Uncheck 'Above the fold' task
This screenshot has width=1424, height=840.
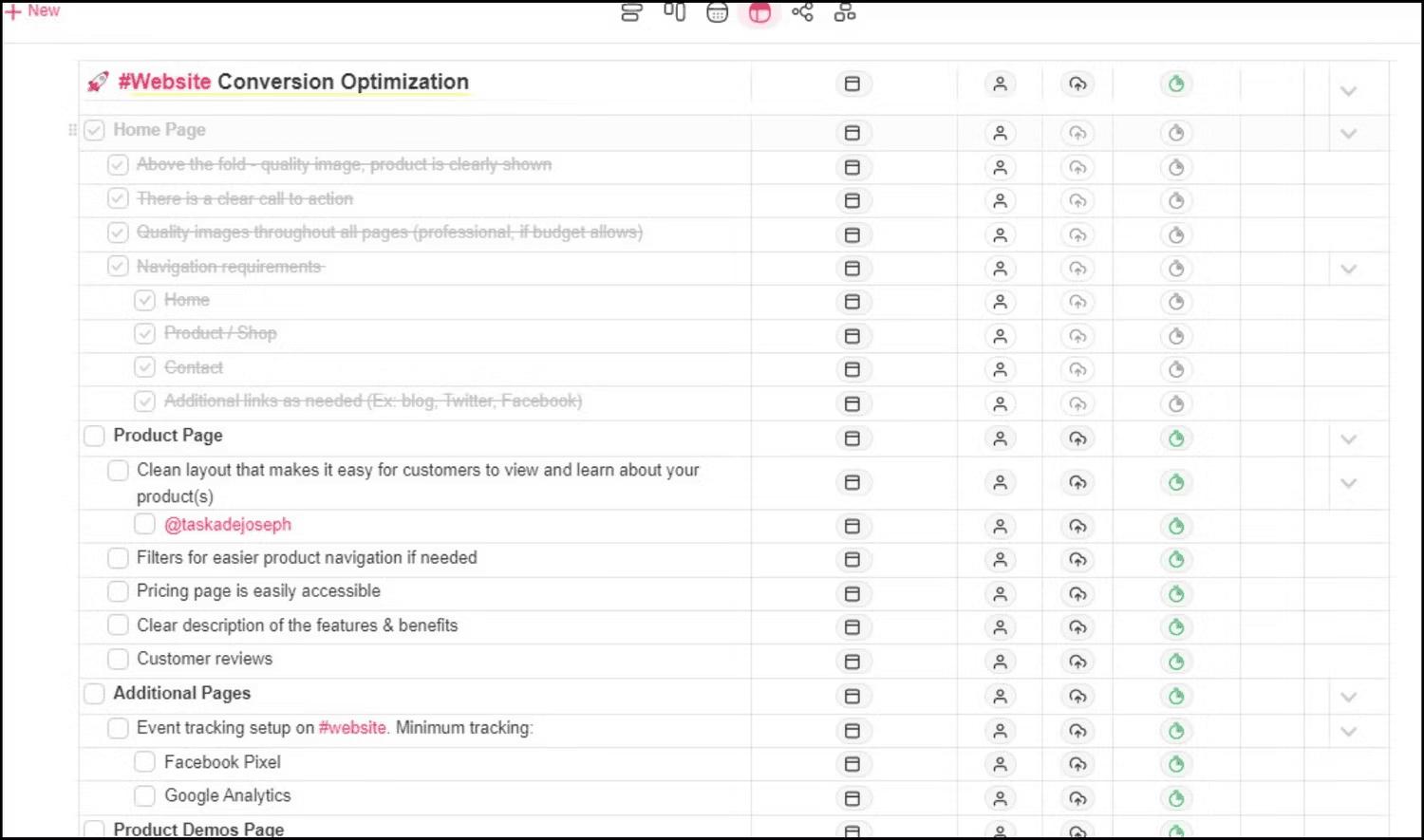click(118, 165)
